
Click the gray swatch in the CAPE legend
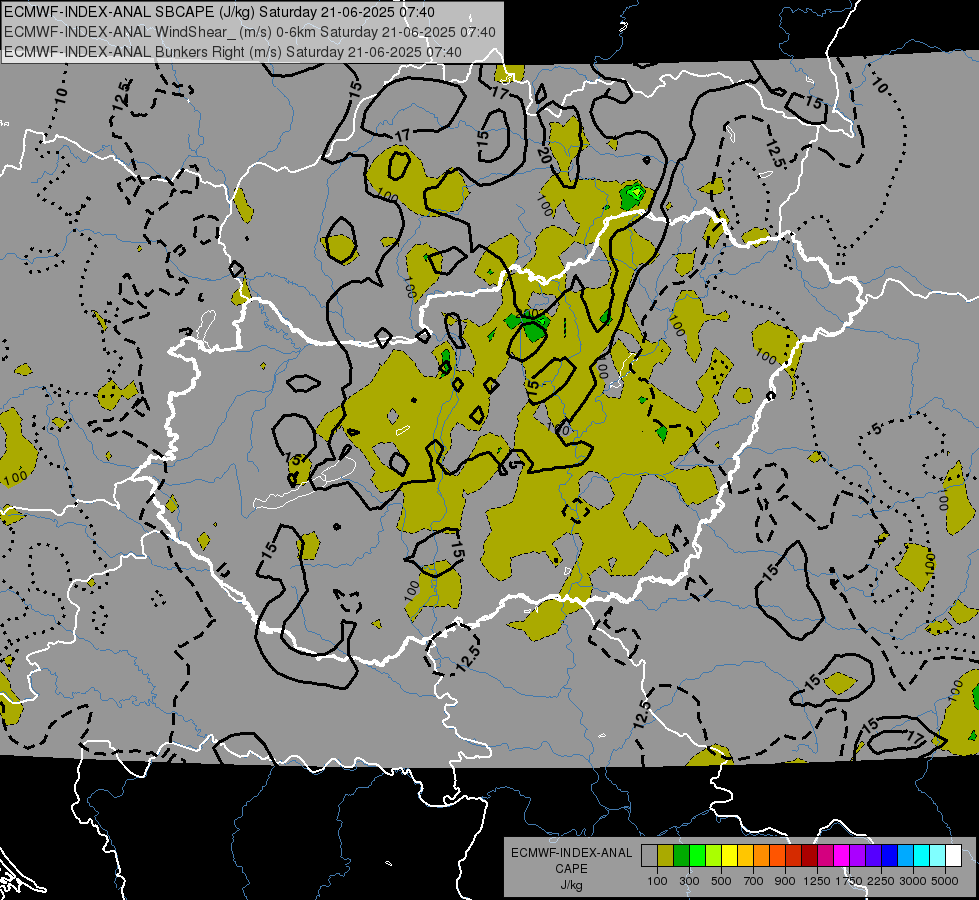coord(649,856)
